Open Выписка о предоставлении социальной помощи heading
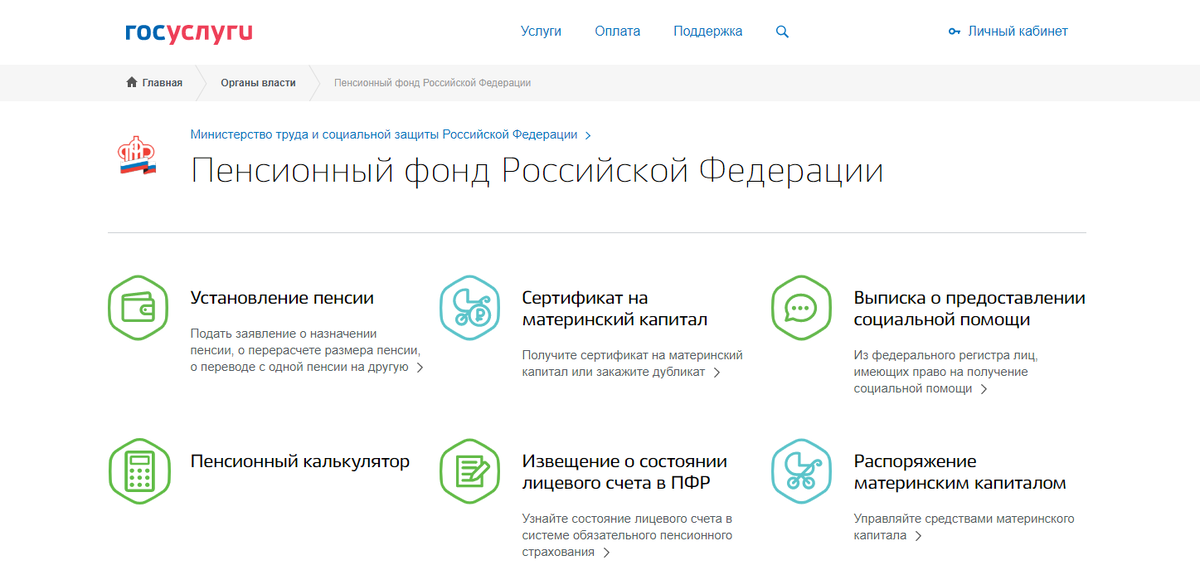Screen dimensions: 1200x580 [x=969, y=308]
